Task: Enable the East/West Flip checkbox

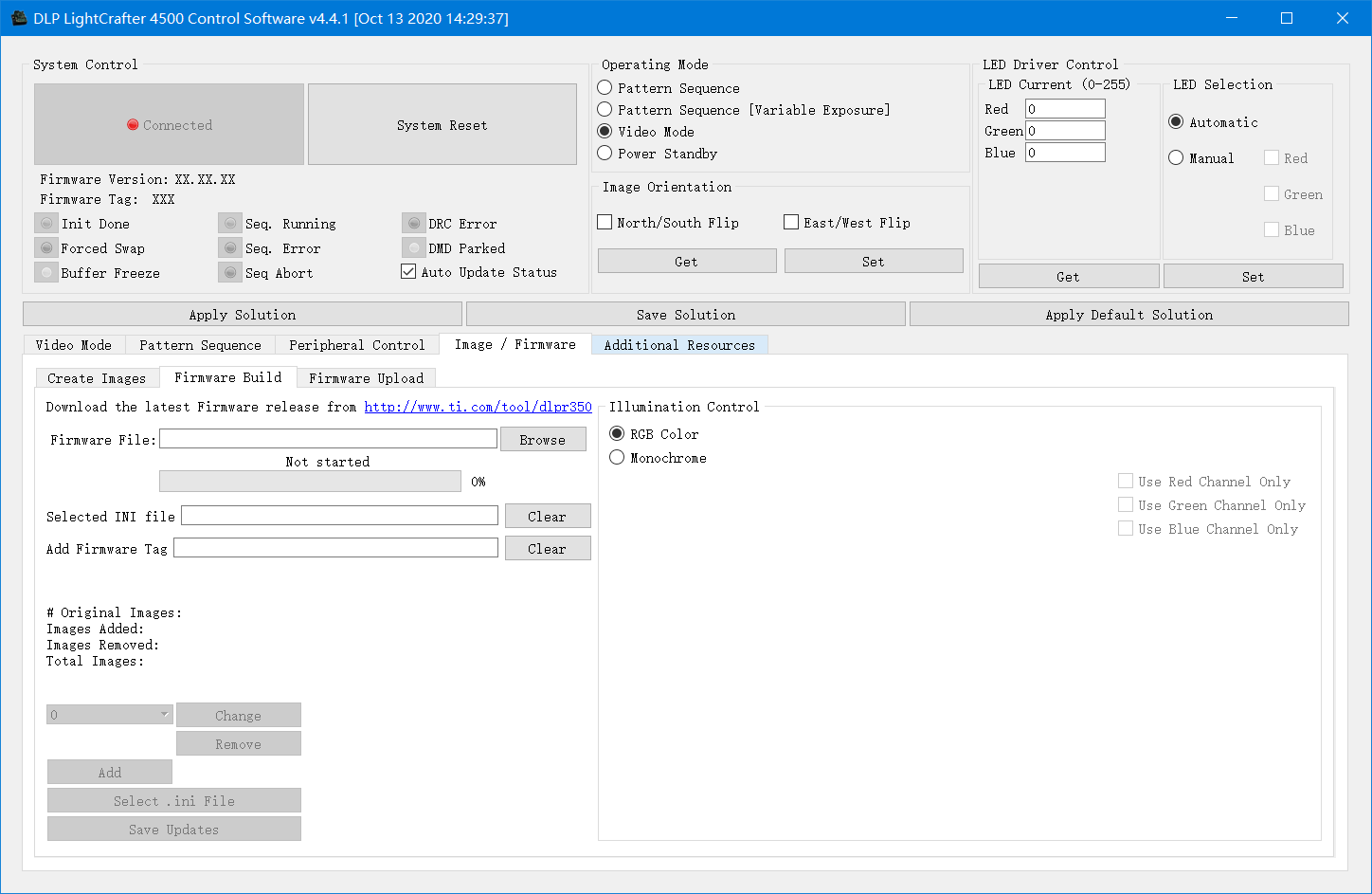Action: tap(791, 223)
